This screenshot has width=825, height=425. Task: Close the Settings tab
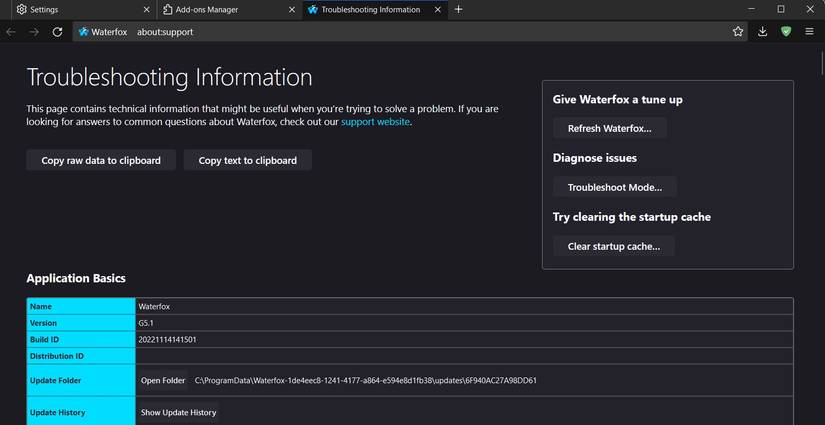146,9
